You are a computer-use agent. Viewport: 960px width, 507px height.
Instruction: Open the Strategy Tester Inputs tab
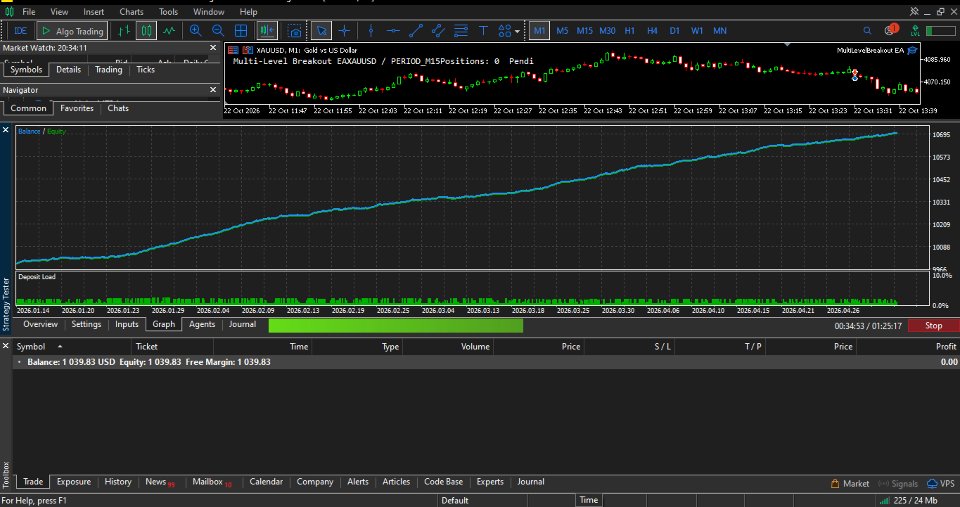point(127,325)
